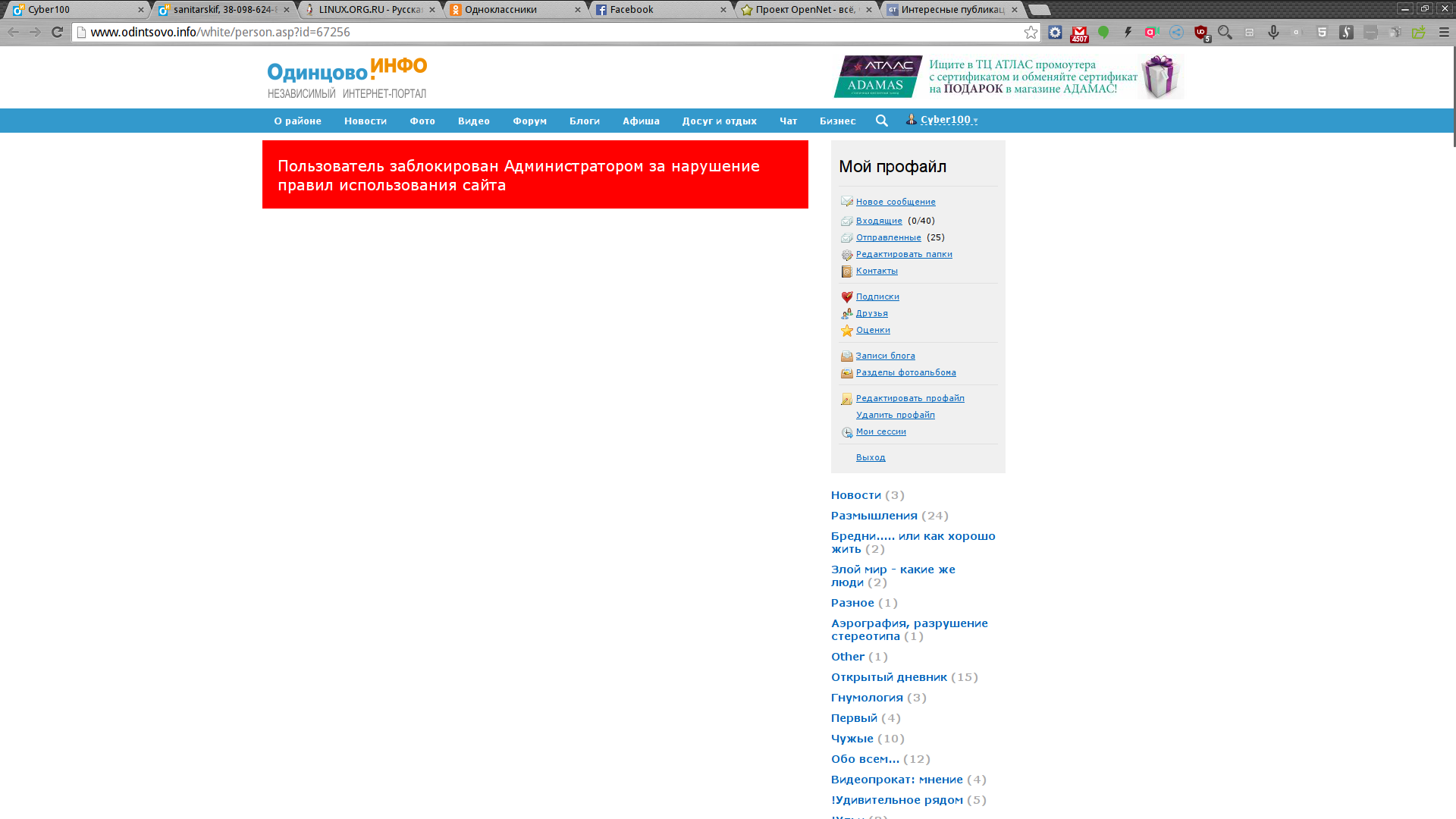Click the uBlock Origin extension icon

(x=1201, y=33)
